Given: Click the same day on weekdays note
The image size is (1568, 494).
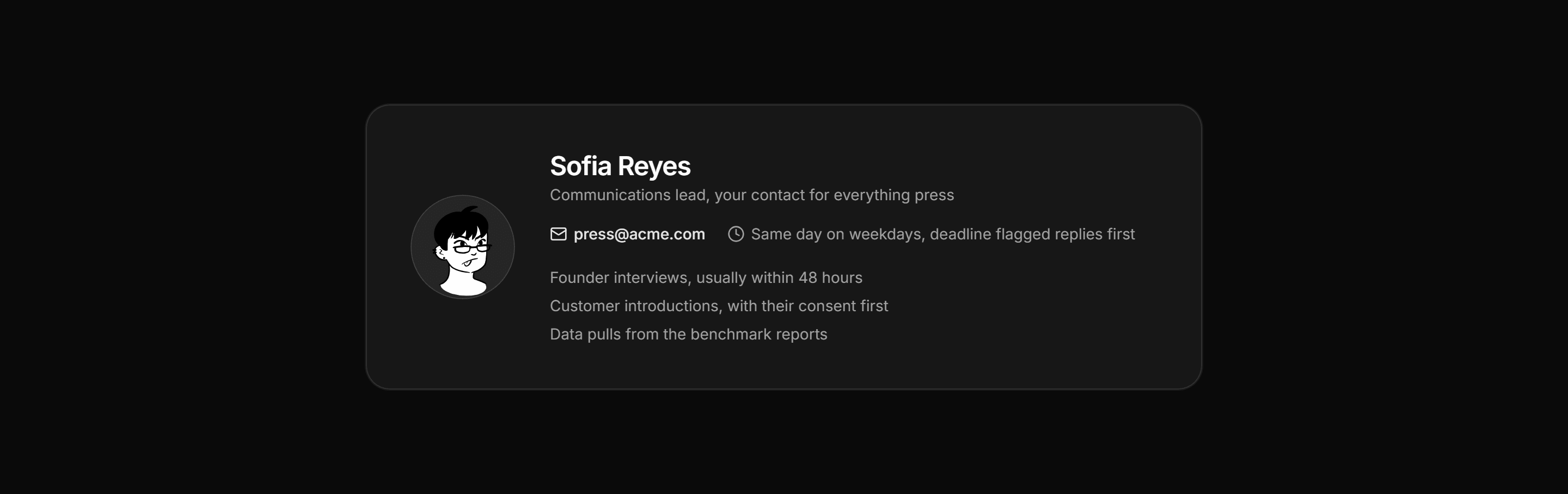Looking at the screenshot, I should click(942, 234).
